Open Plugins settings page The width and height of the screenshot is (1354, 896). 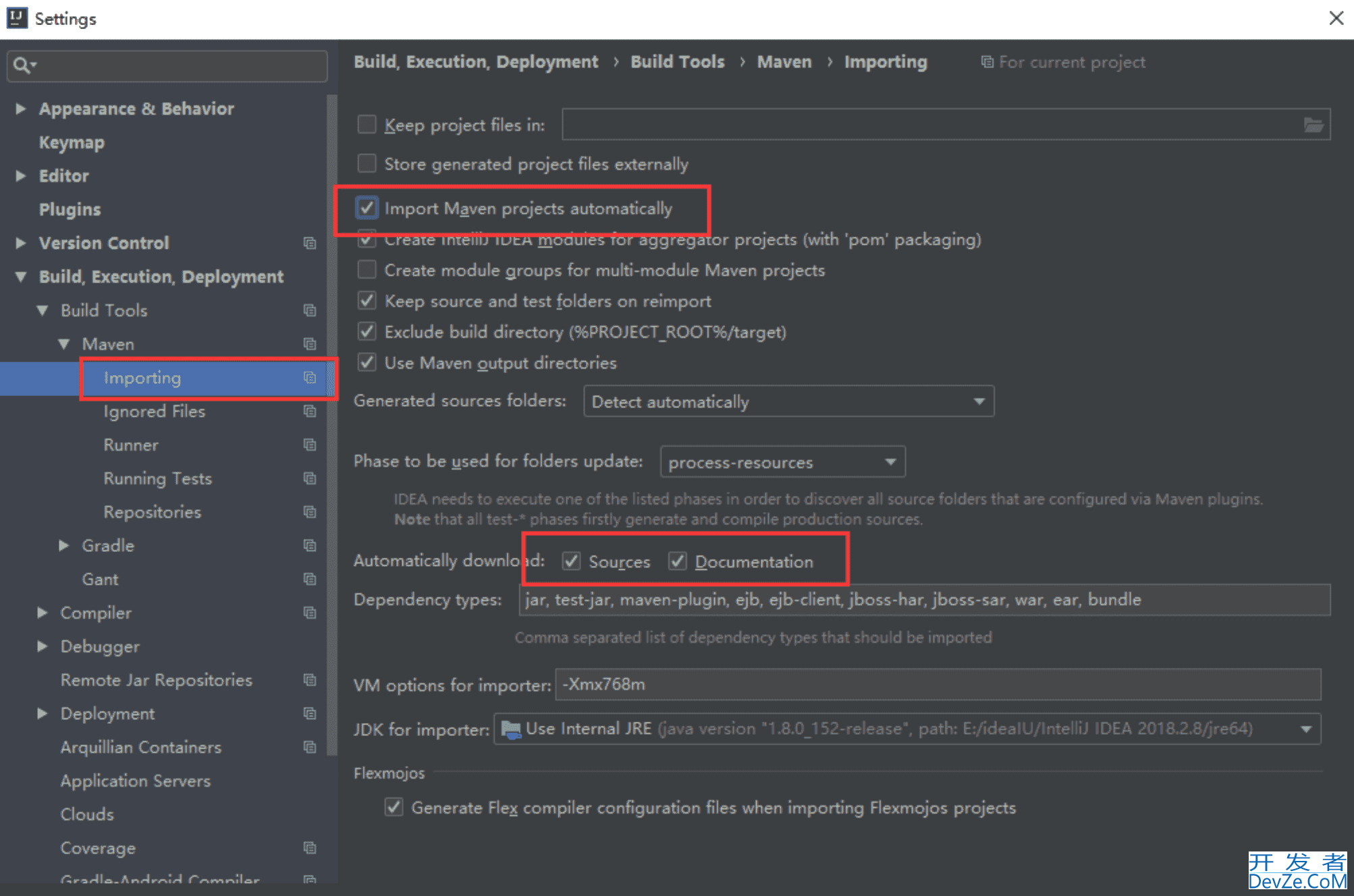click(x=70, y=209)
